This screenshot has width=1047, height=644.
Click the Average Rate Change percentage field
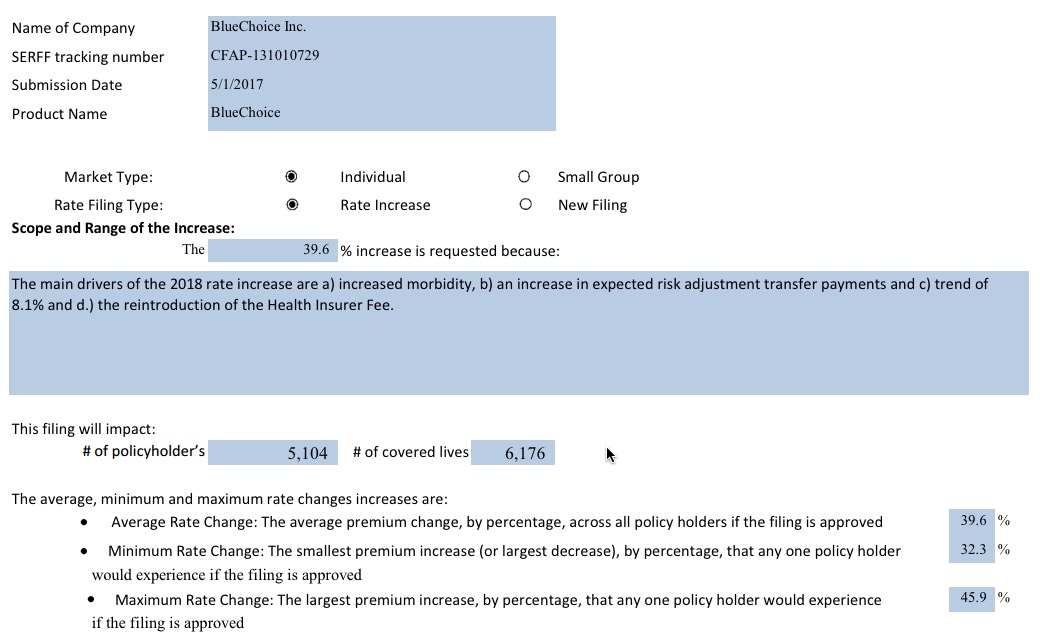[972, 521]
